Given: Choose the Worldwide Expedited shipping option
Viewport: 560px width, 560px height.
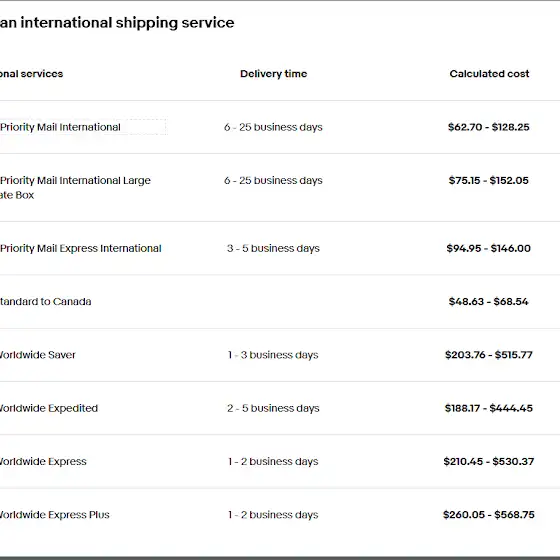Looking at the screenshot, I should point(280,408).
